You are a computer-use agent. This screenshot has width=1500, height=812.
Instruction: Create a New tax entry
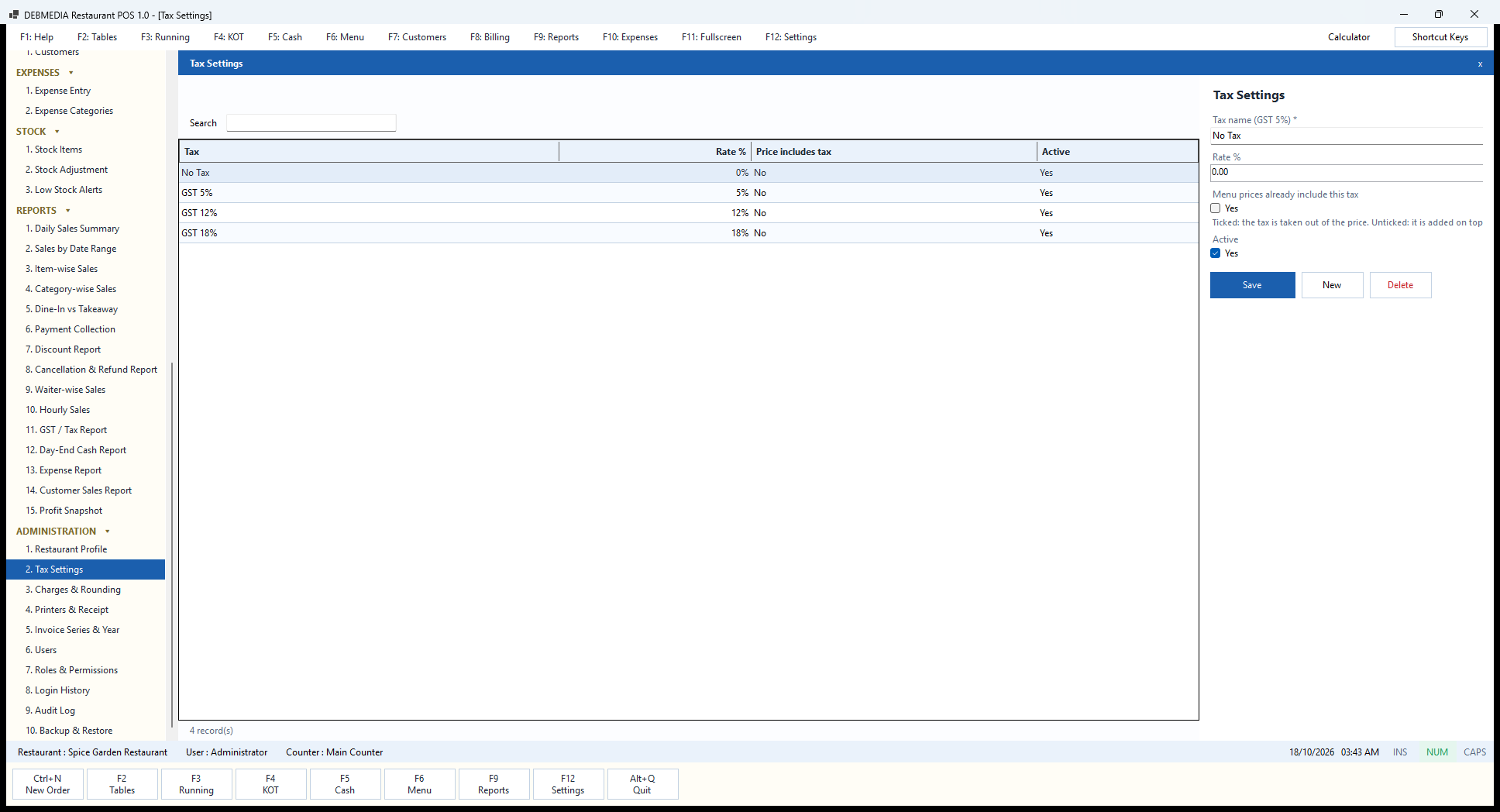click(1332, 285)
